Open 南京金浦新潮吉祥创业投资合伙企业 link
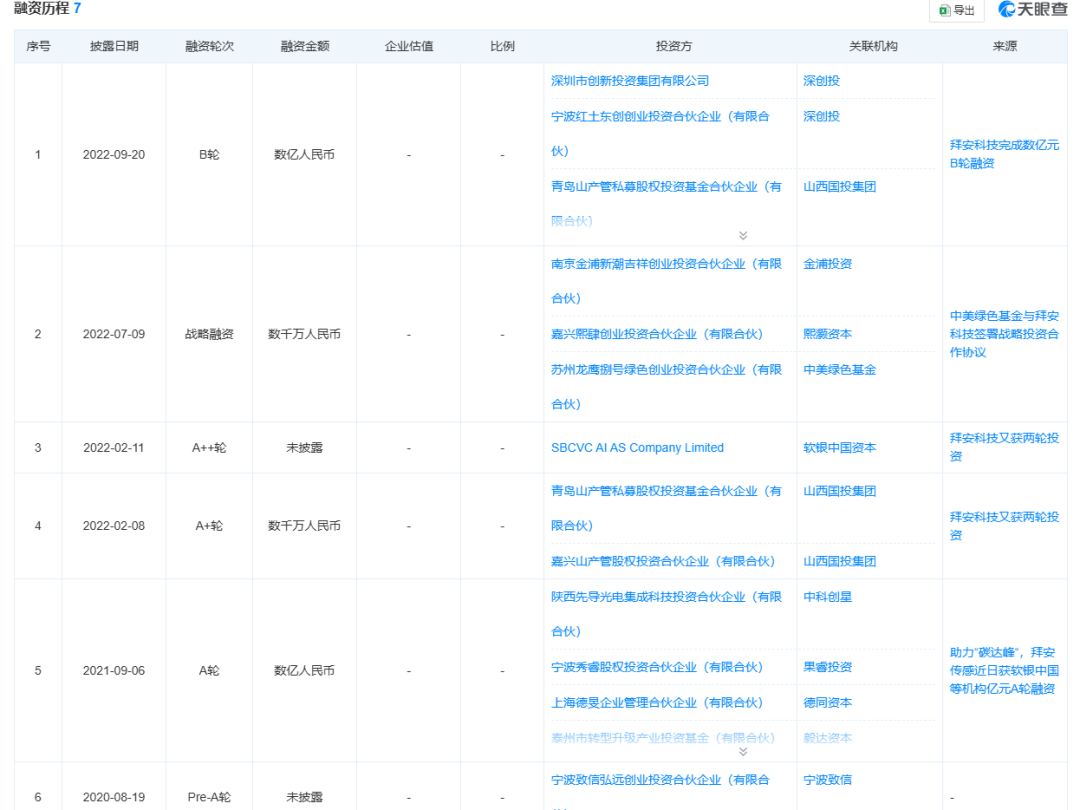The image size is (1080, 810). click(666, 281)
